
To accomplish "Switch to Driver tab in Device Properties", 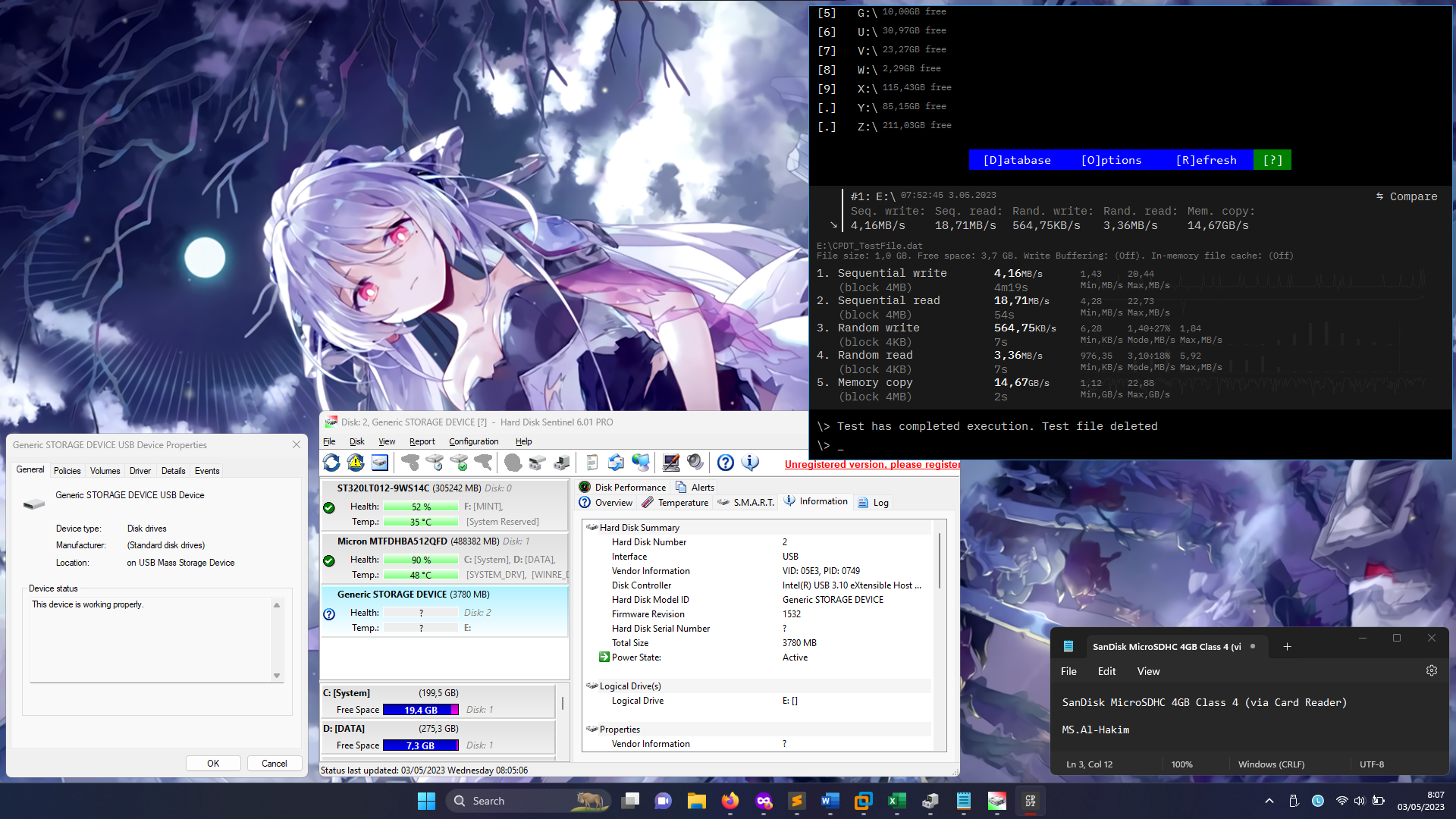I will coord(140,471).
